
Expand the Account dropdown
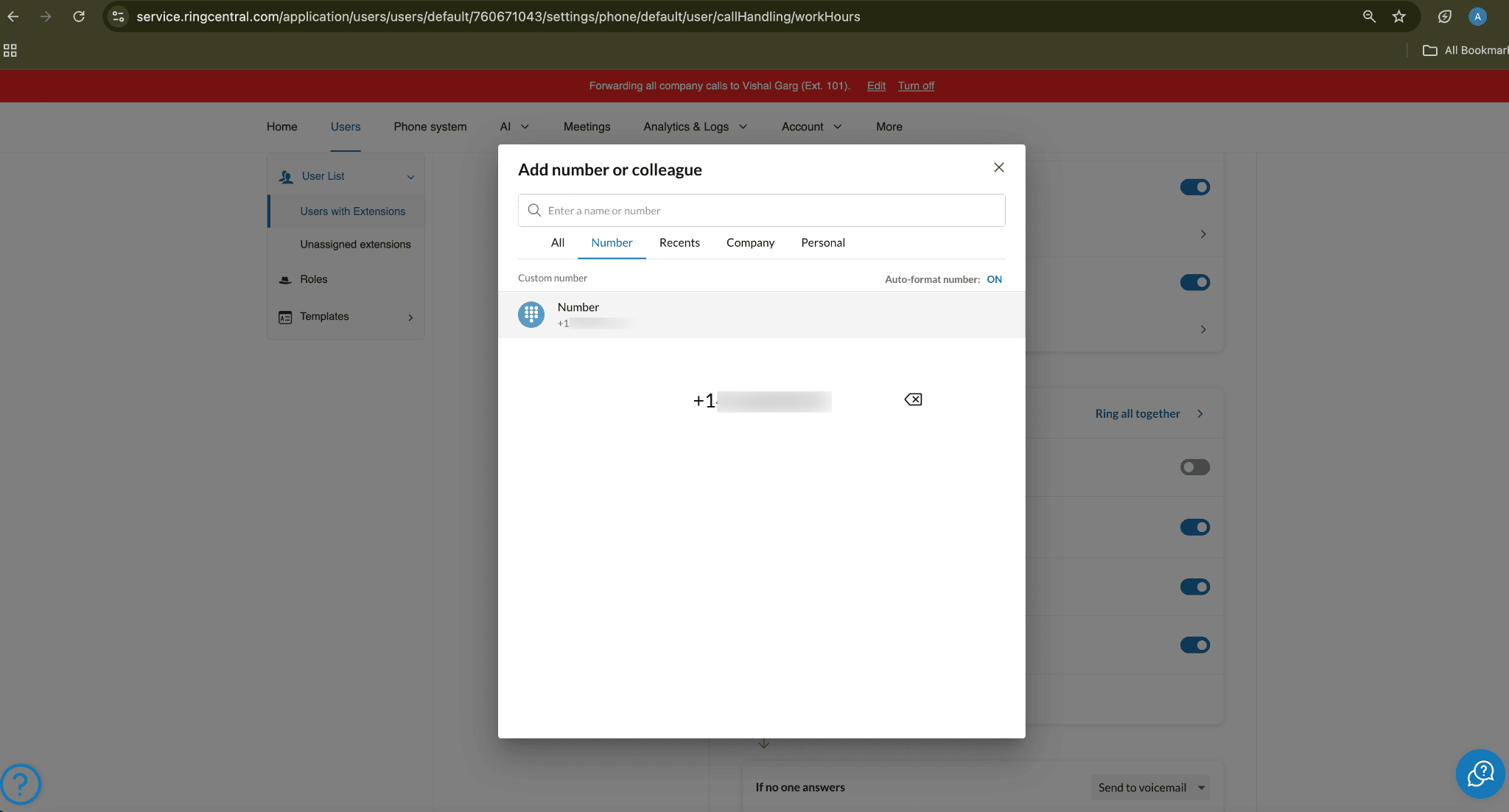[x=811, y=127]
